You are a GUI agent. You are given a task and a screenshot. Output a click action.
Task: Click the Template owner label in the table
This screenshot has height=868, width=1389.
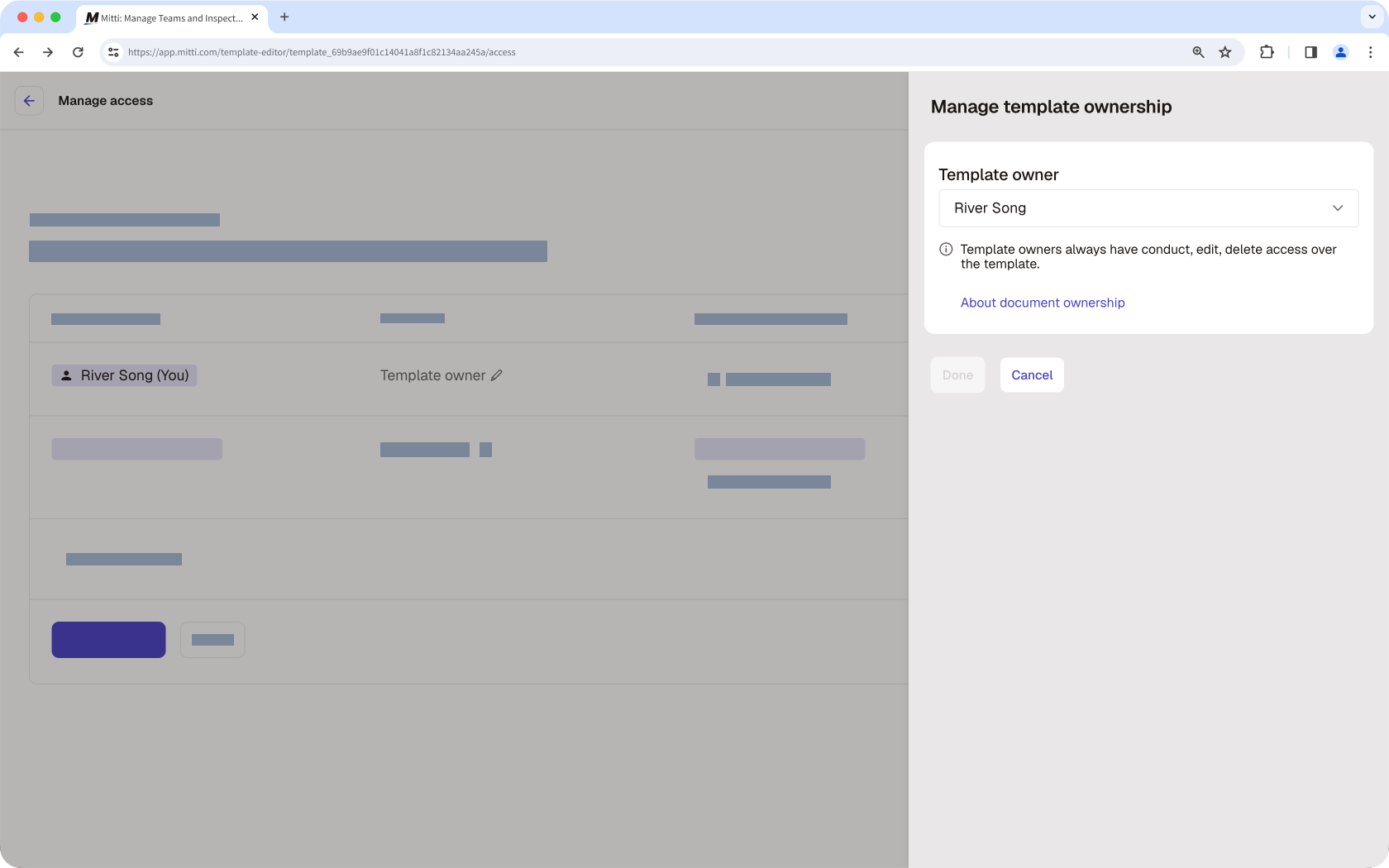pos(432,375)
